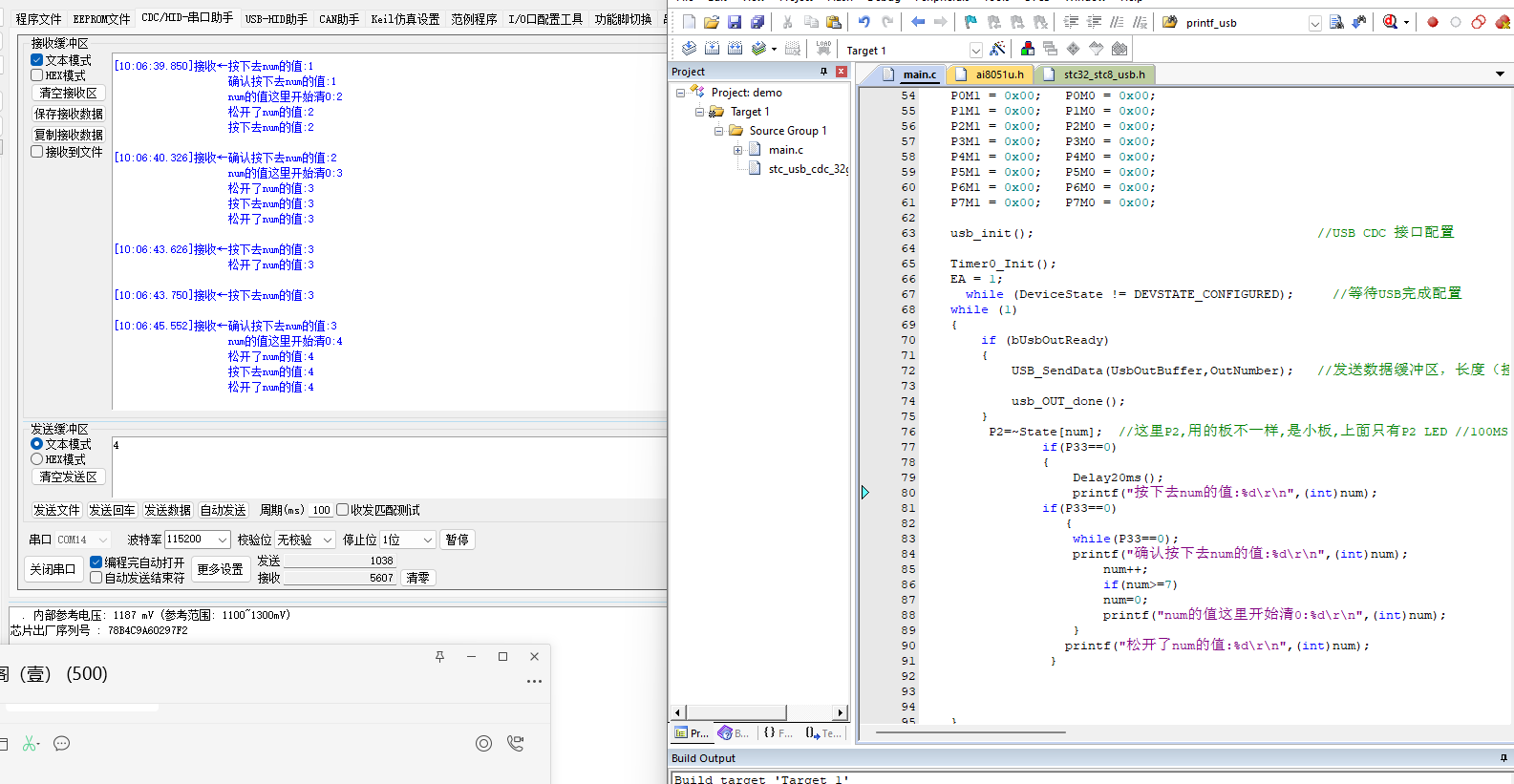Click the 关闭串口 button
This screenshot has width=1514, height=784.
coord(53,569)
